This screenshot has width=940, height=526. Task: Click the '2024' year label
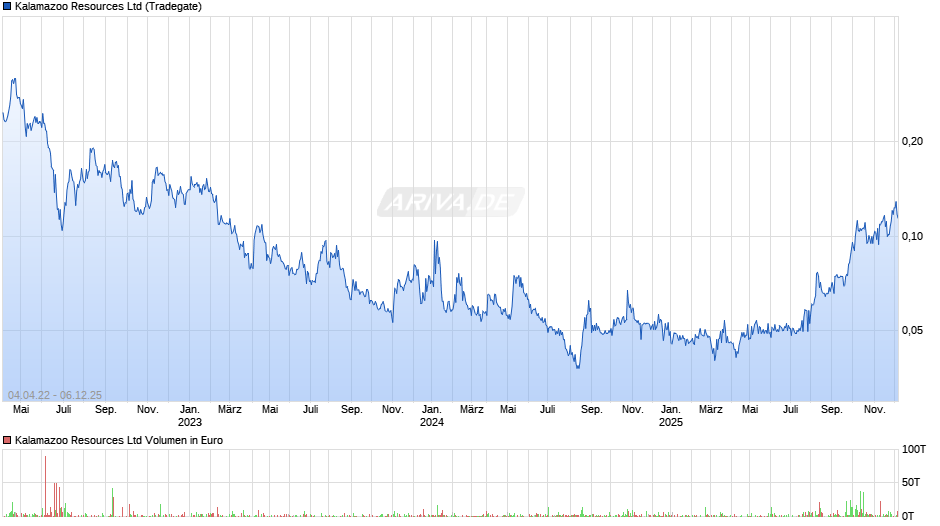tap(432, 422)
